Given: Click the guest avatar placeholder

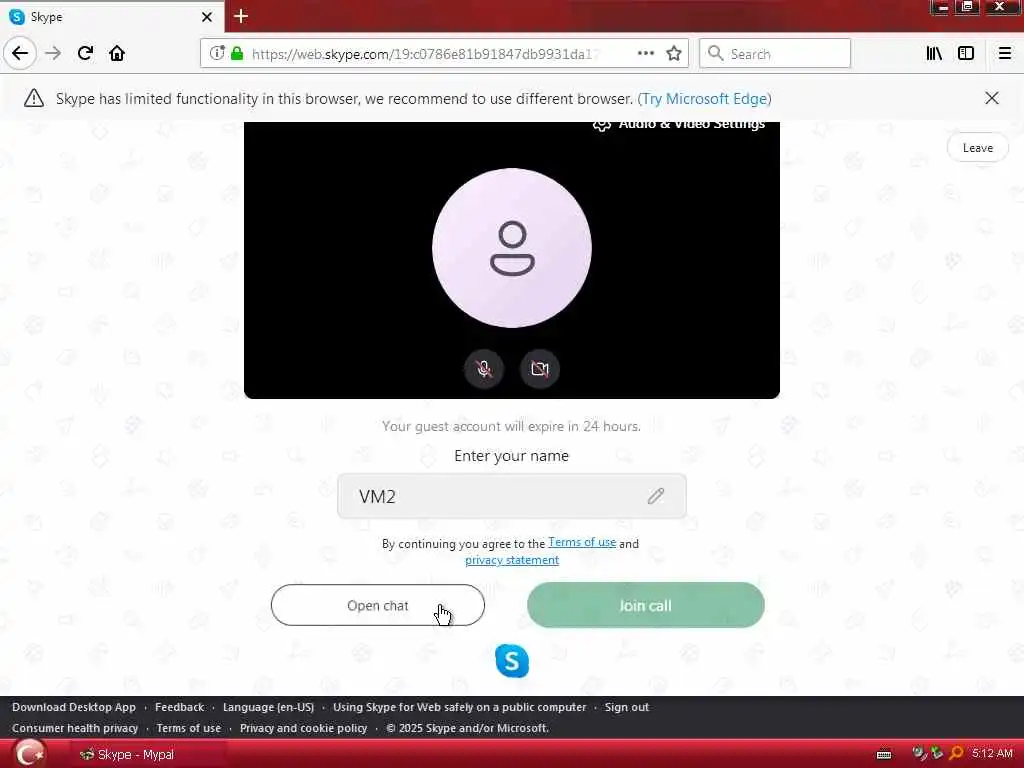Looking at the screenshot, I should [x=512, y=248].
